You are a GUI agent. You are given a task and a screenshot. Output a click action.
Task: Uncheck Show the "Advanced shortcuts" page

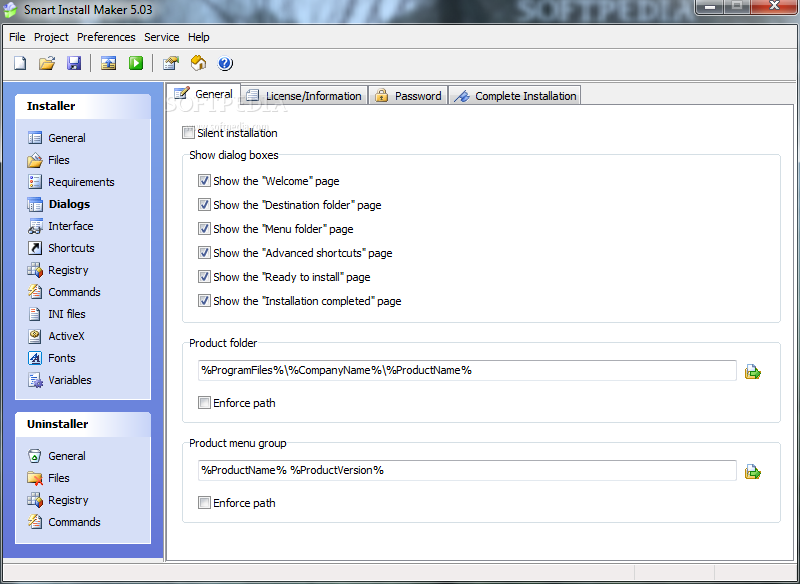point(204,252)
